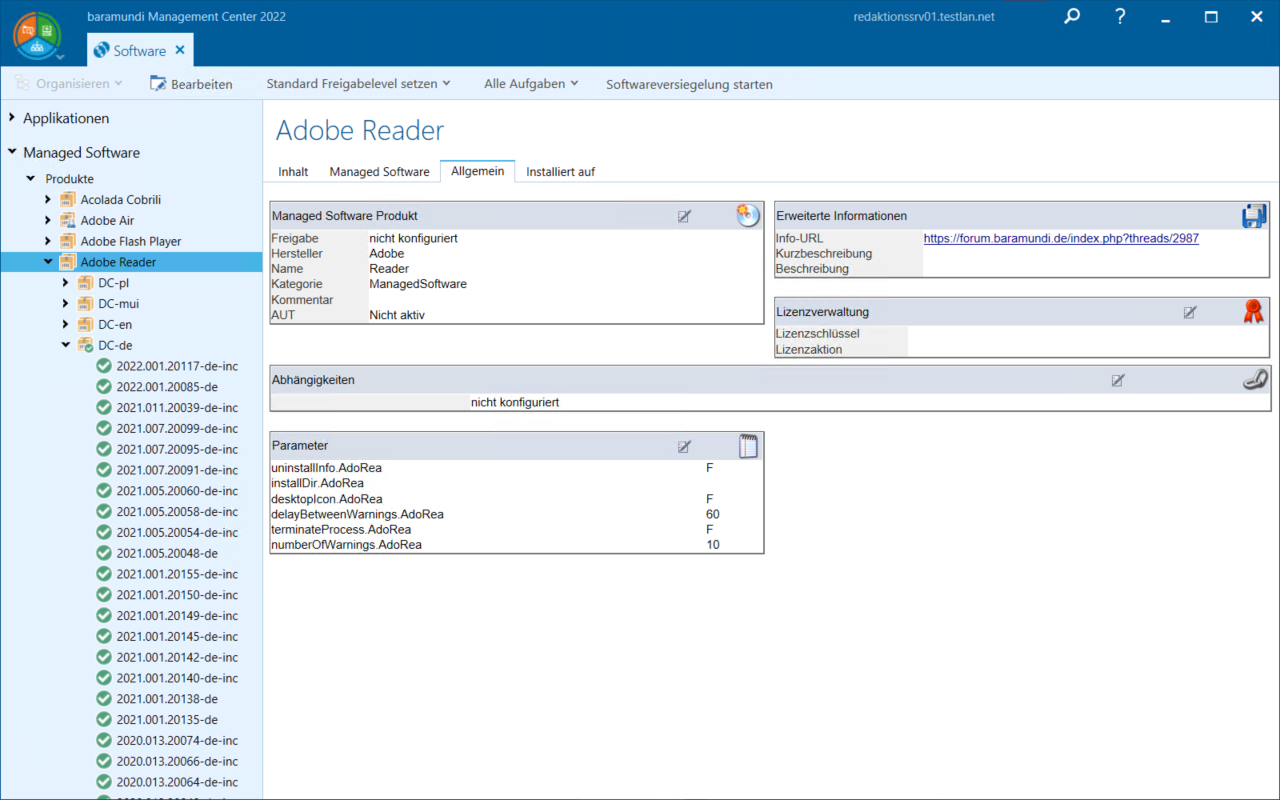The width and height of the screenshot is (1280, 800).
Task: Close the Software tab
Action: [180, 50]
